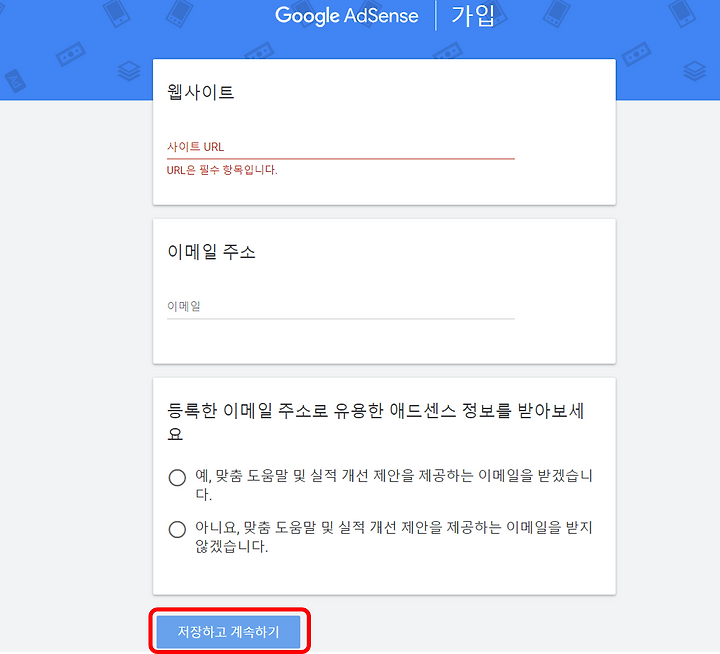Click the 등록한 이메일 주소로 heading text
The width and height of the screenshot is (720, 654).
click(x=376, y=422)
